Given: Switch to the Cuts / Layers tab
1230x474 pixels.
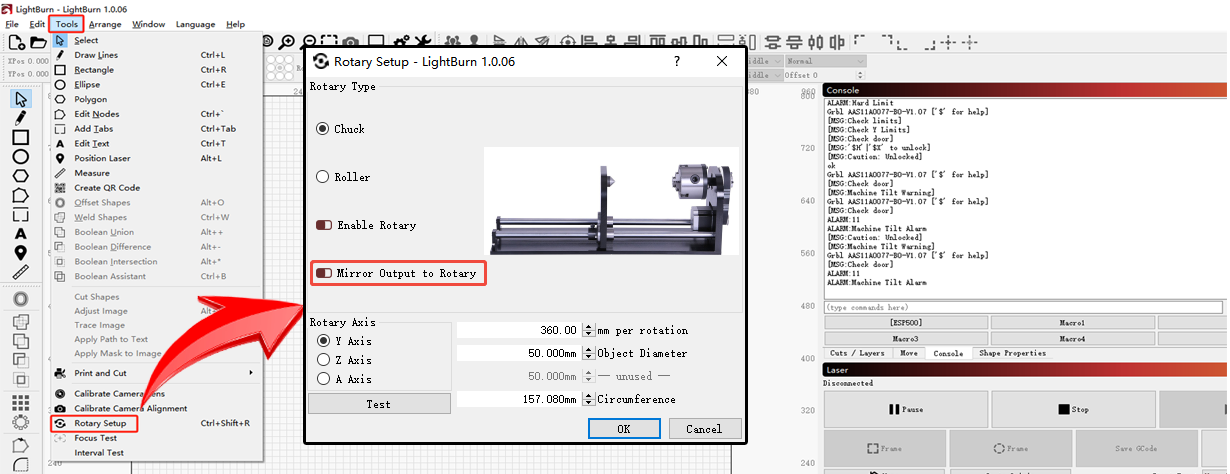Looking at the screenshot, I should [x=857, y=353].
